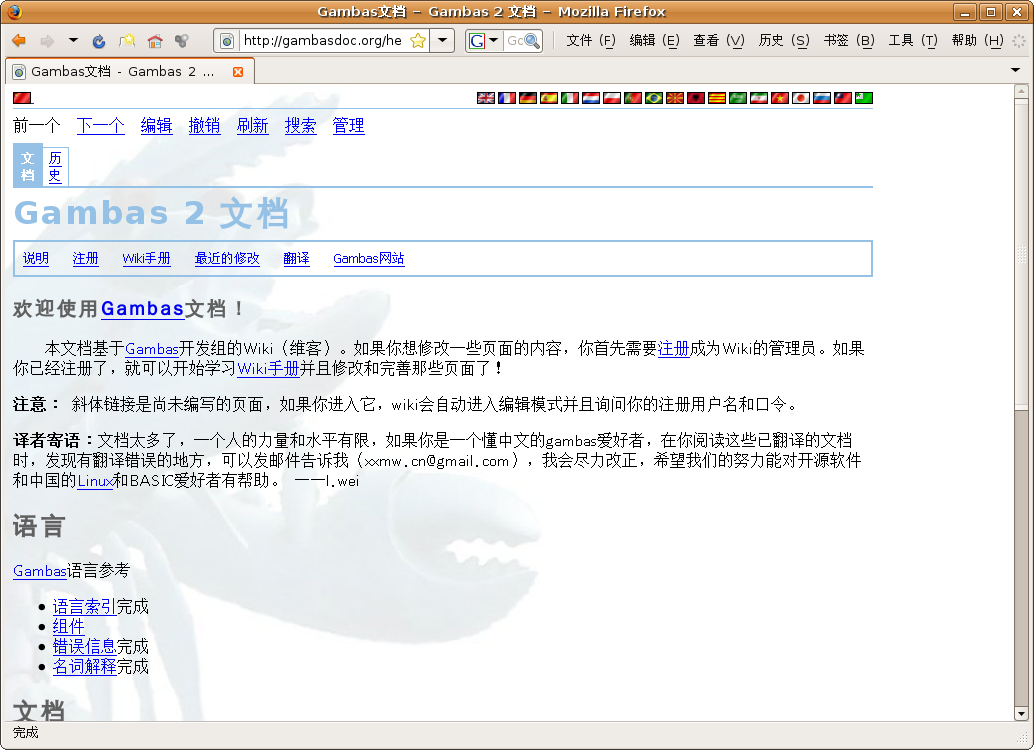Open the 最近的修改 link
1034x750 pixels.
(x=227, y=259)
